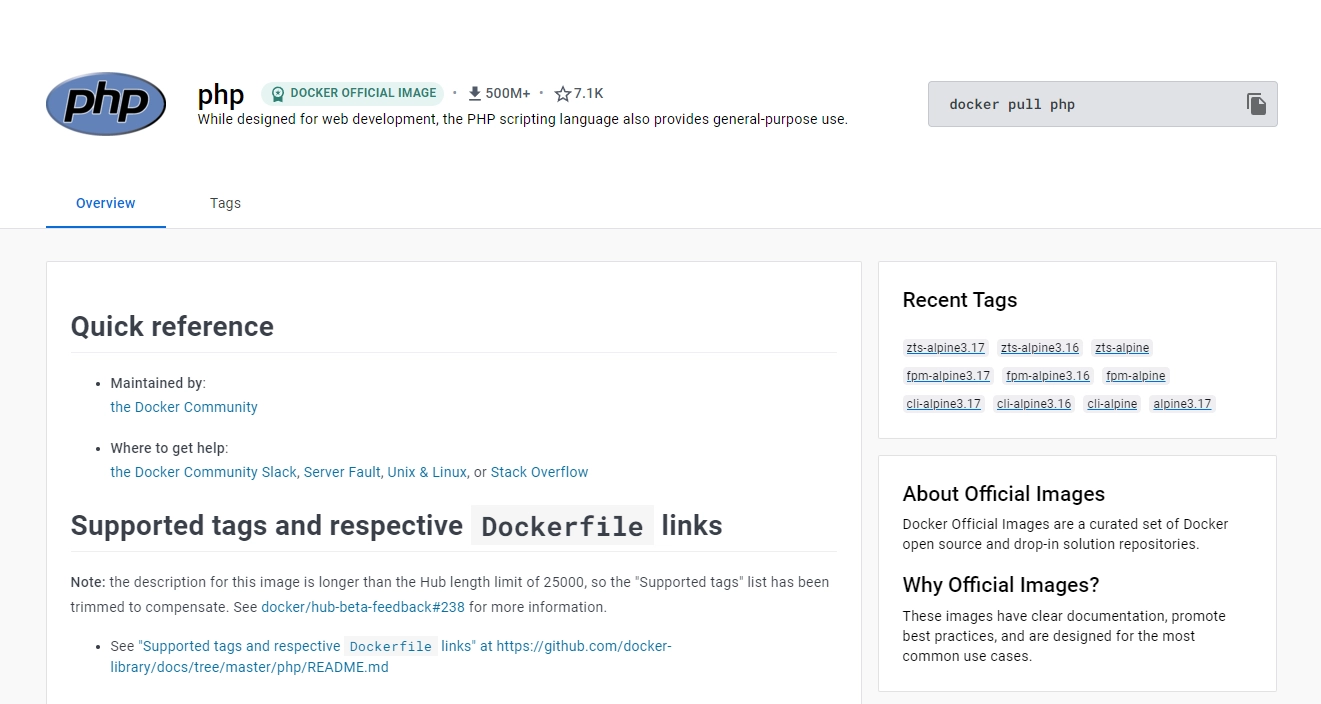Viewport: 1321px width, 704px height.
Task: Select the cli-alpine tag
Action: coord(1112,404)
